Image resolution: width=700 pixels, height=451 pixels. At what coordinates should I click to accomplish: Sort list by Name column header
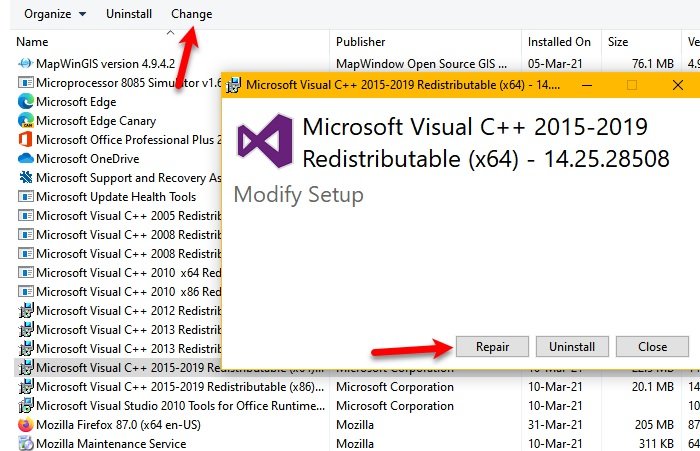click(32, 42)
